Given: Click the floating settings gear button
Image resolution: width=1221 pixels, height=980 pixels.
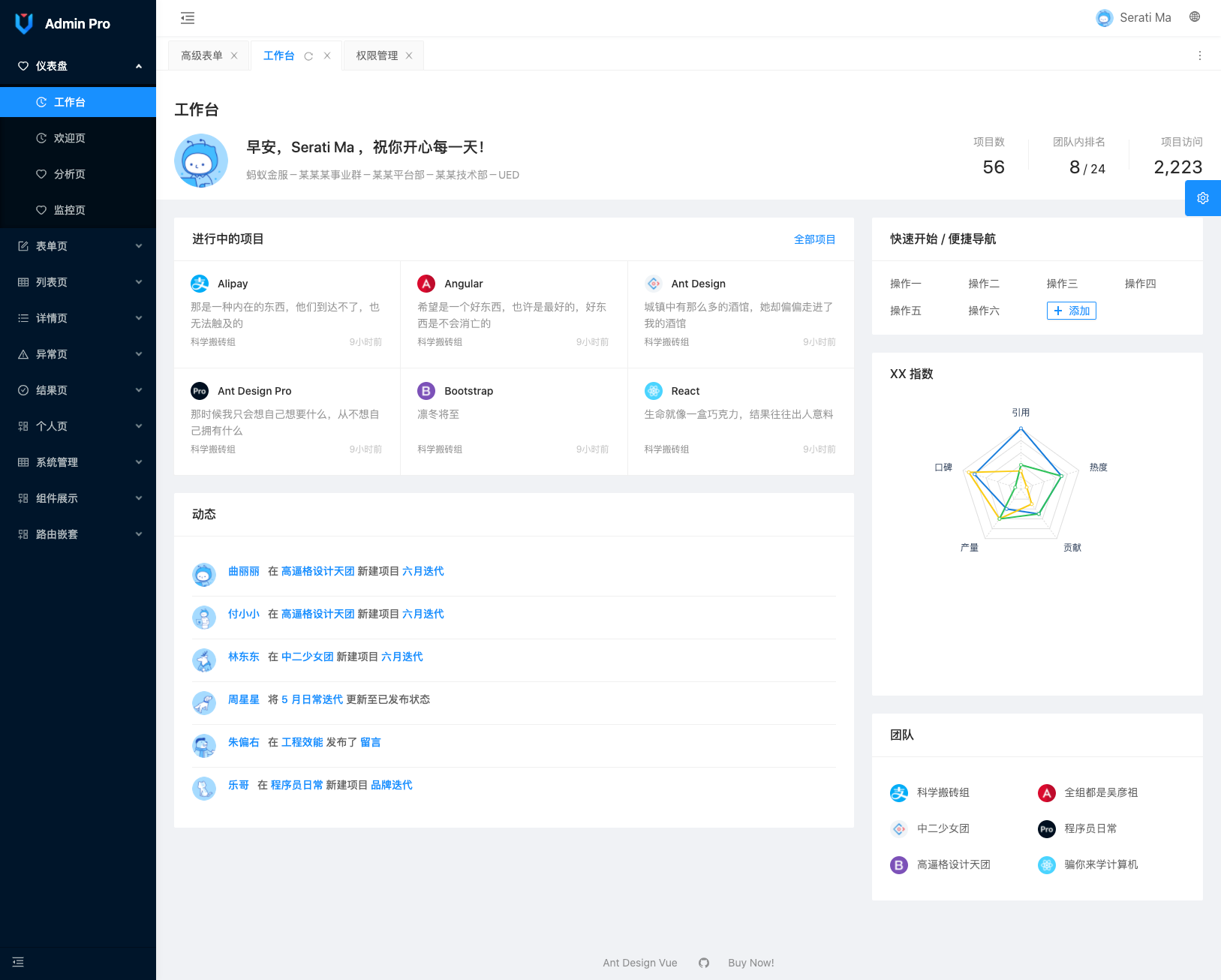Looking at the screenshot, I should [x=1202, y=198].
